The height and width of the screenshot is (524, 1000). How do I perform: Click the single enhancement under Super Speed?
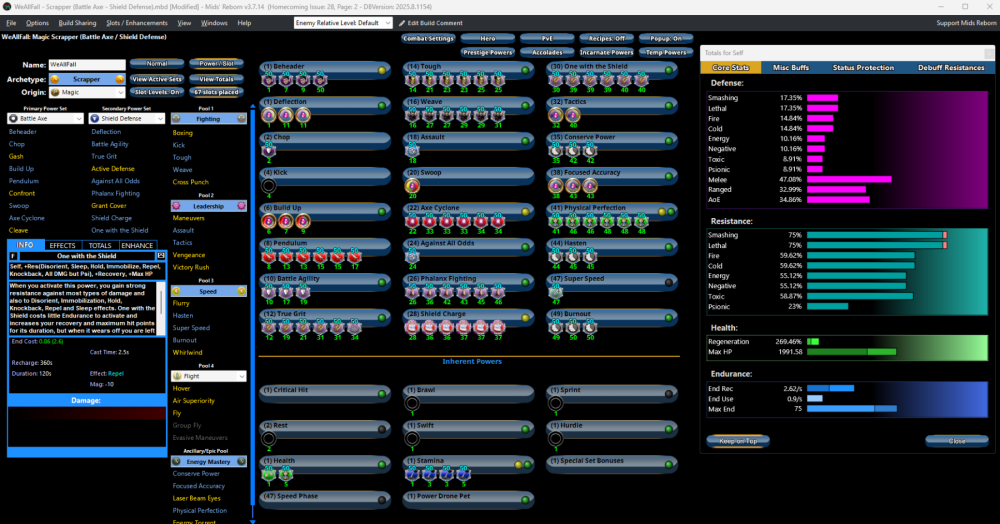coord(556,290)
